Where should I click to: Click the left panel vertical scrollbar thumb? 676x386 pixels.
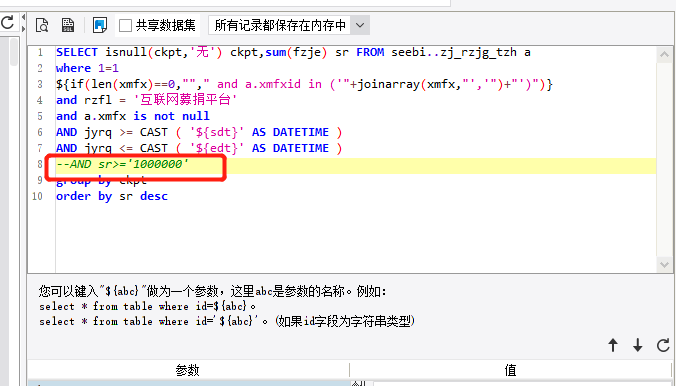click(13, 52)
